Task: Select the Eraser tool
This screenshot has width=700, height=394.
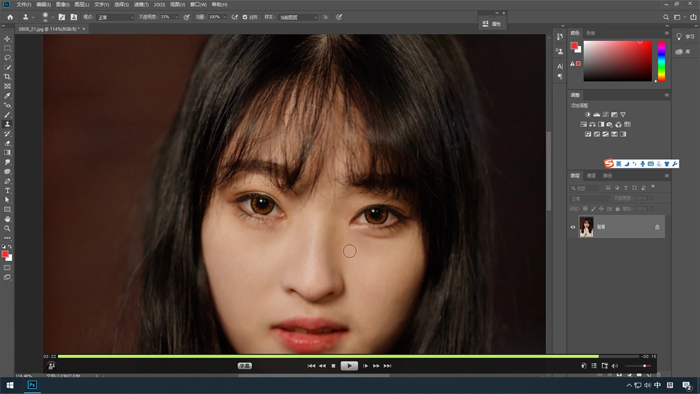Action: pos(7,143)
